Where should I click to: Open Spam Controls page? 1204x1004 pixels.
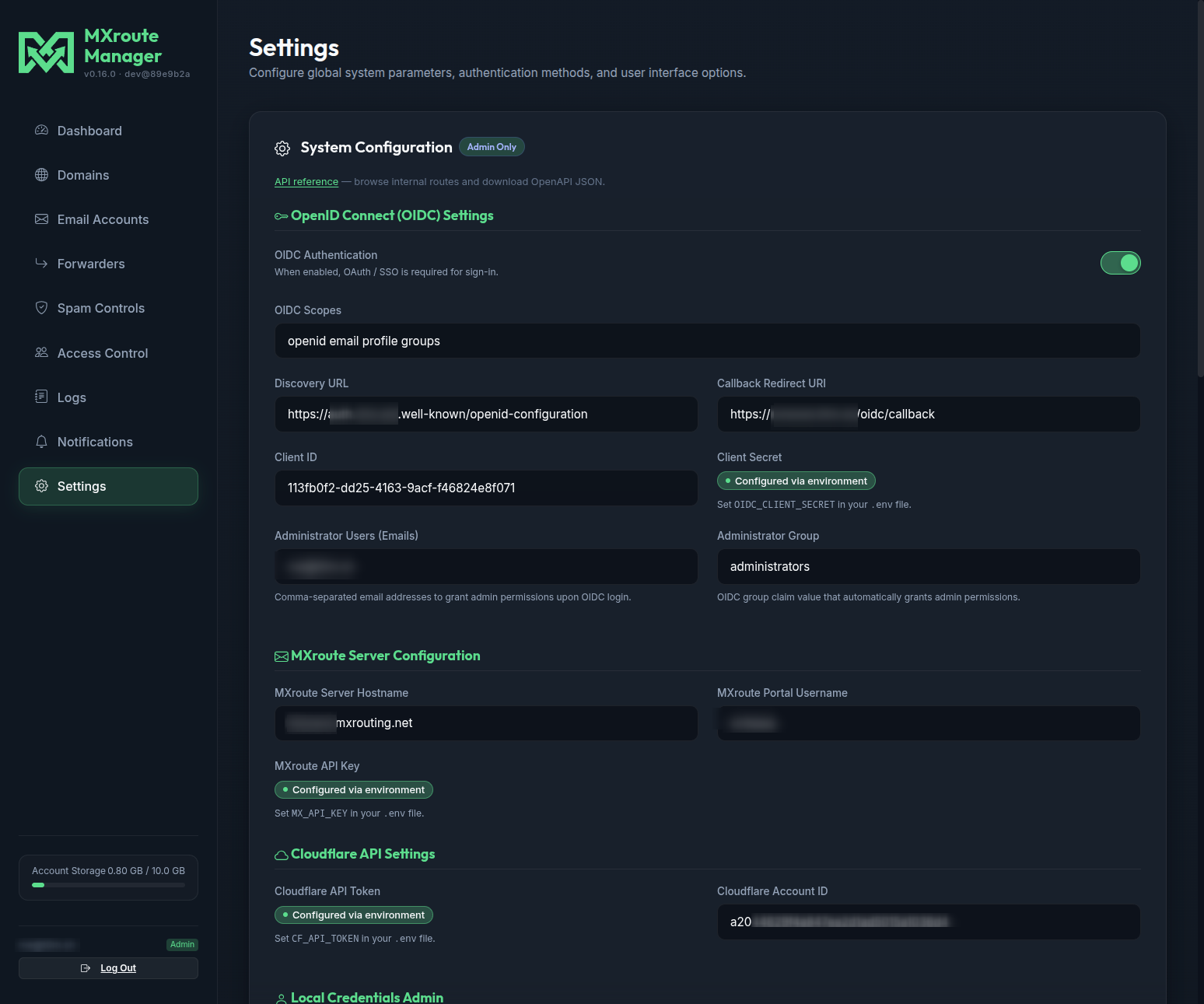pos(108,308)
